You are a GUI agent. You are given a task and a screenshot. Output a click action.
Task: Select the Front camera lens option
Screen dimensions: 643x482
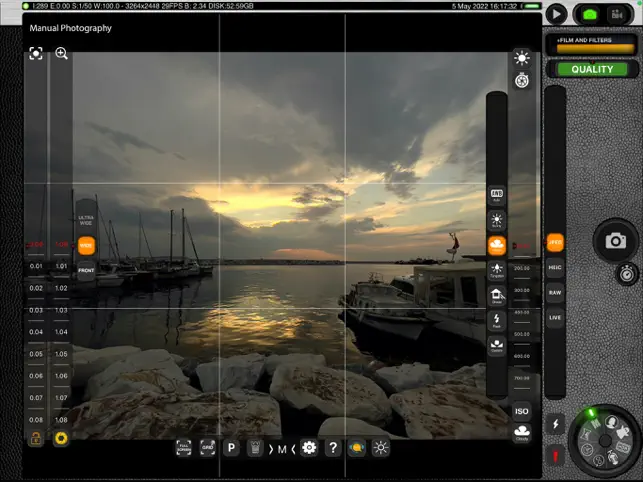click(x=86, y=270)
